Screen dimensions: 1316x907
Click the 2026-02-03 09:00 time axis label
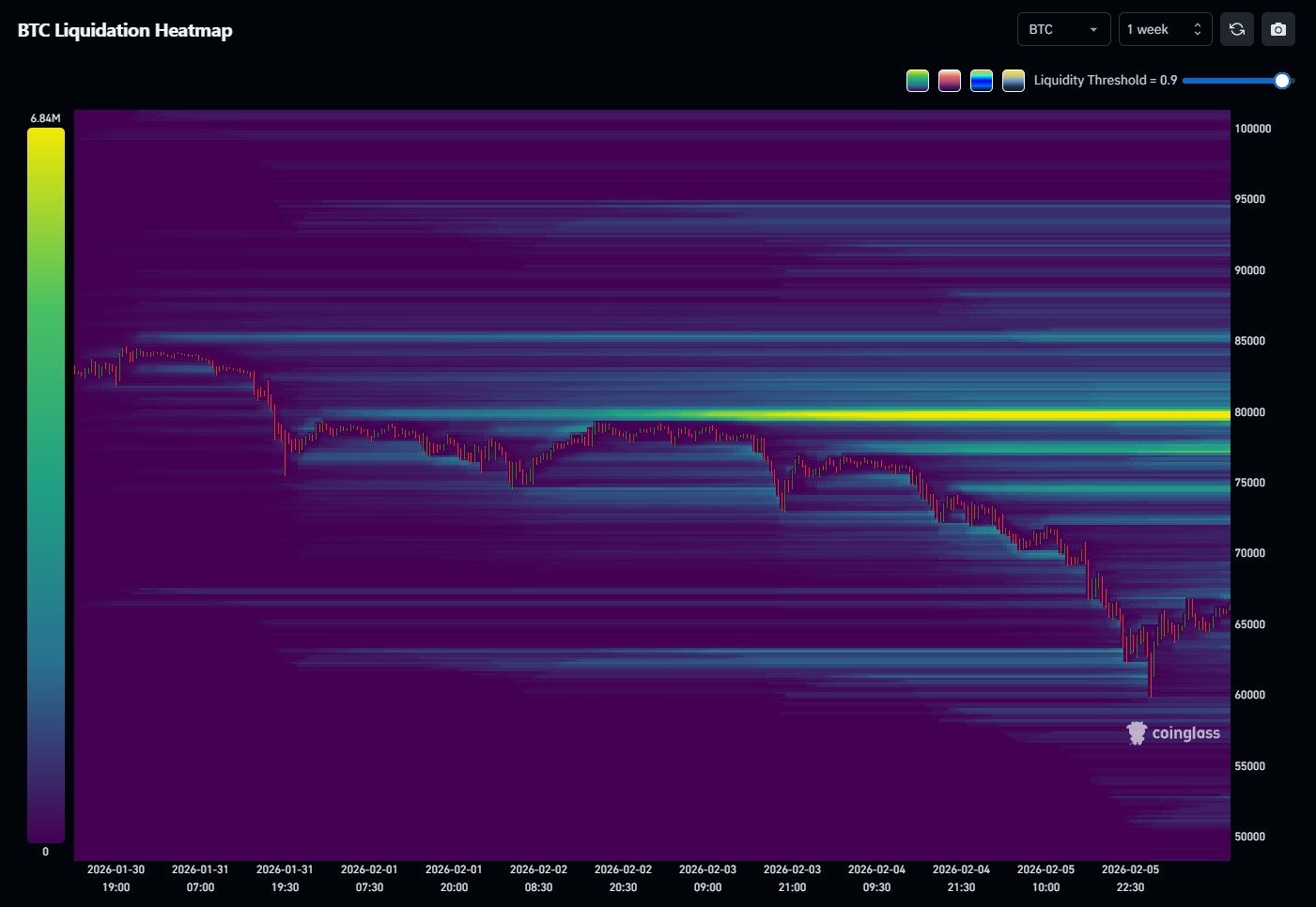click(x=707, y=878)
